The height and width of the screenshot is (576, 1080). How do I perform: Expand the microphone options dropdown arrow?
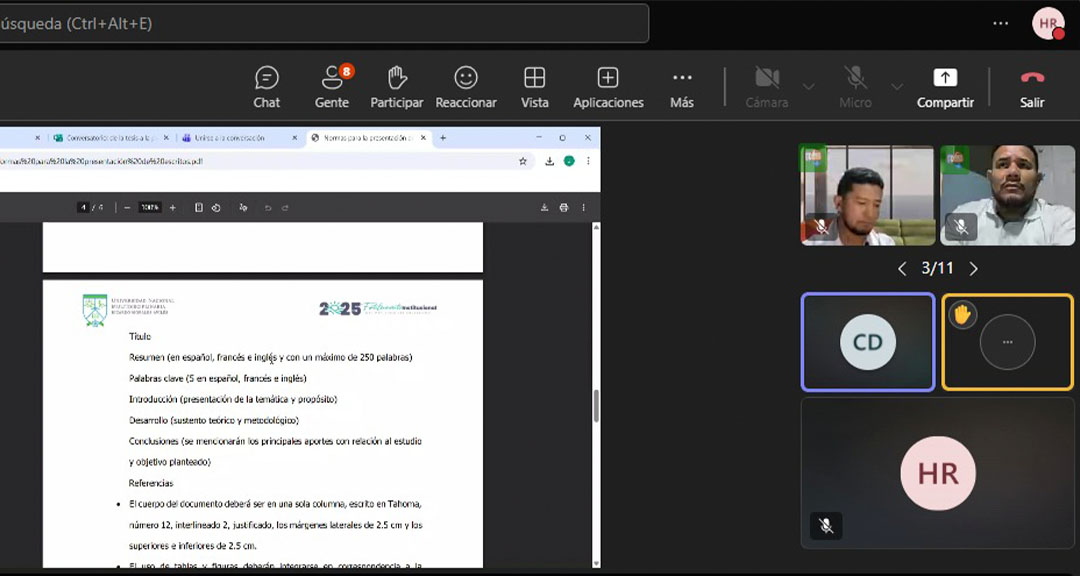(x=897, y=86)
